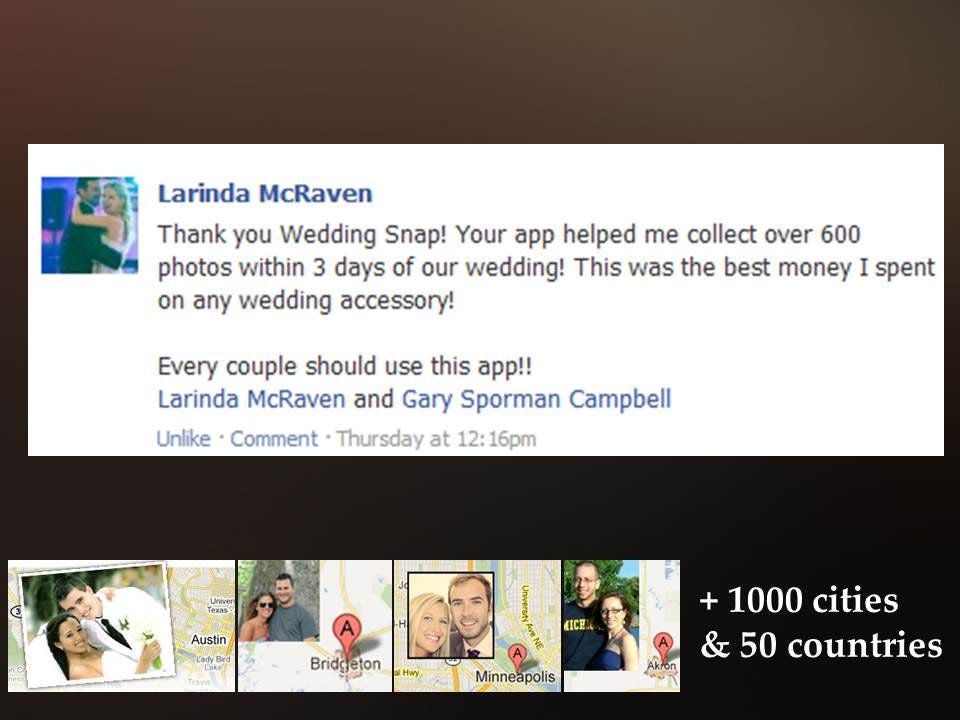Click the 'Every couple should use this app' line

345,366
